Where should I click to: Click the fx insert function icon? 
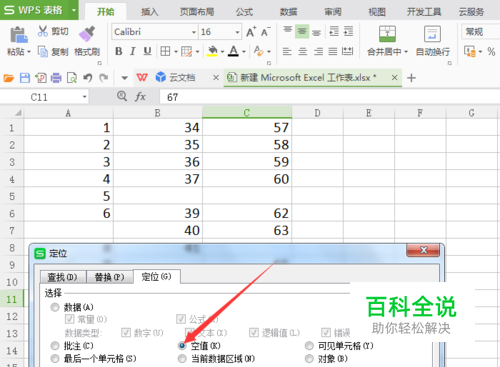point(140,97)
